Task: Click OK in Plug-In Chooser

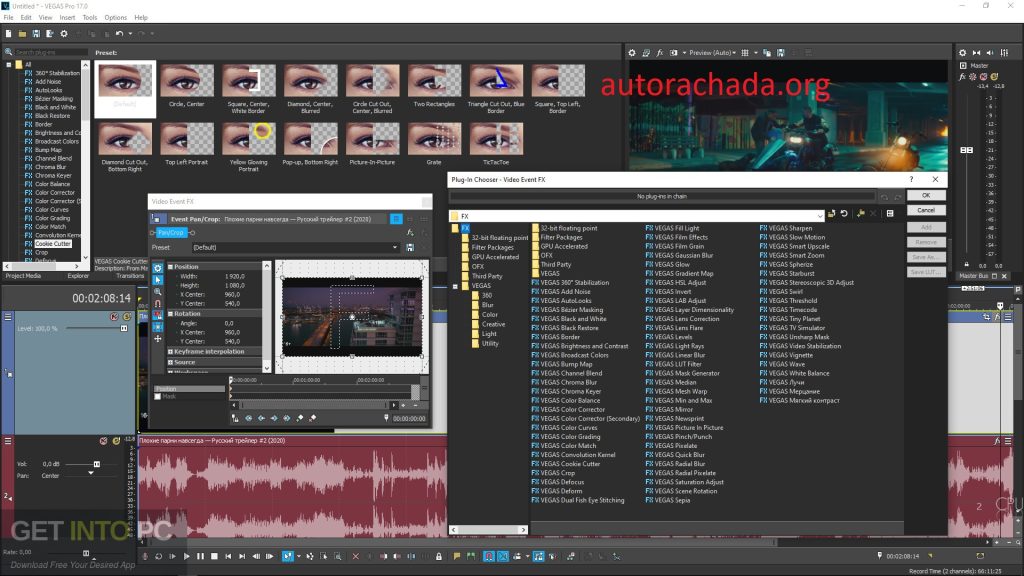Action: [x=925, y=195]
